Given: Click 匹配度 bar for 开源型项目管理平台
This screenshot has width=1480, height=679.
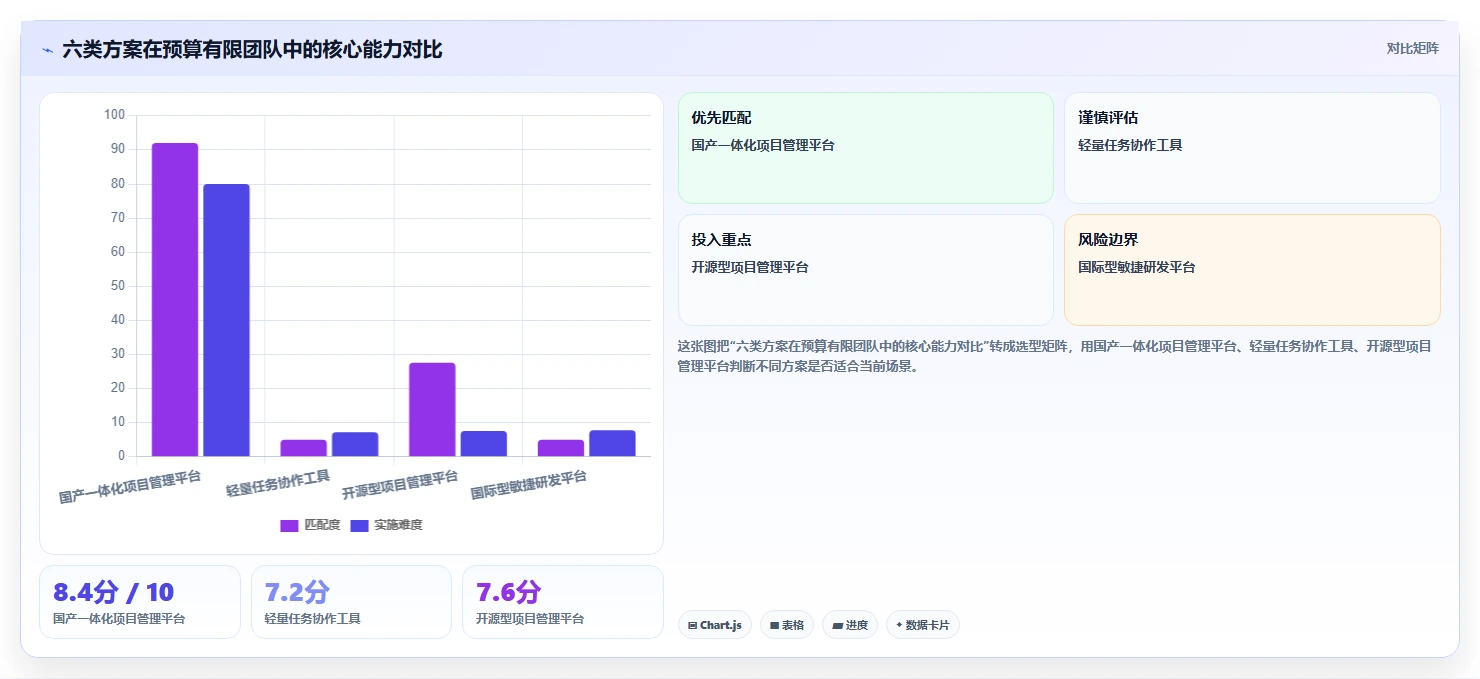Looking at the screenshot, I should tap(432, 410).
